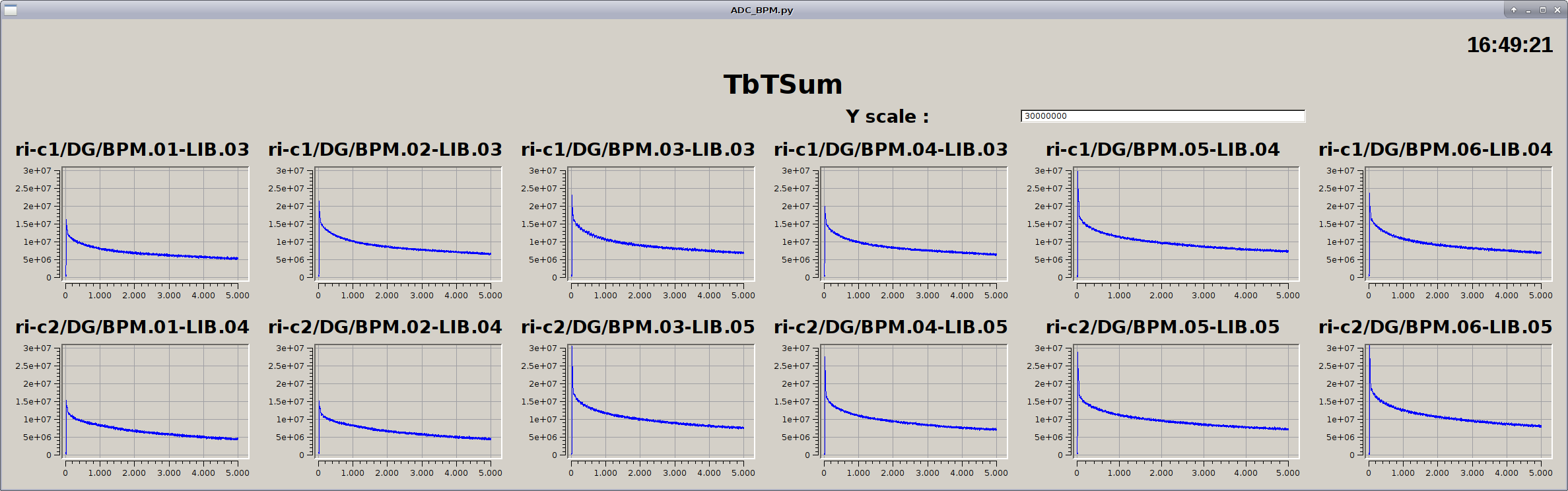Screen dimensions: 1568x491
Task: Click the 16:49:21 clock display
Action: (x=1509, y=45)
